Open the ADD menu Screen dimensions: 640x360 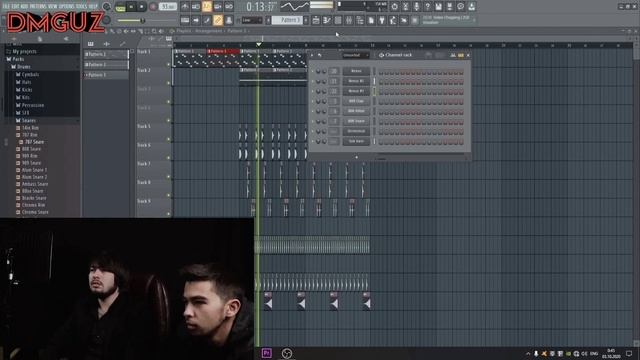pyautogui.click(x=24, y=6)
